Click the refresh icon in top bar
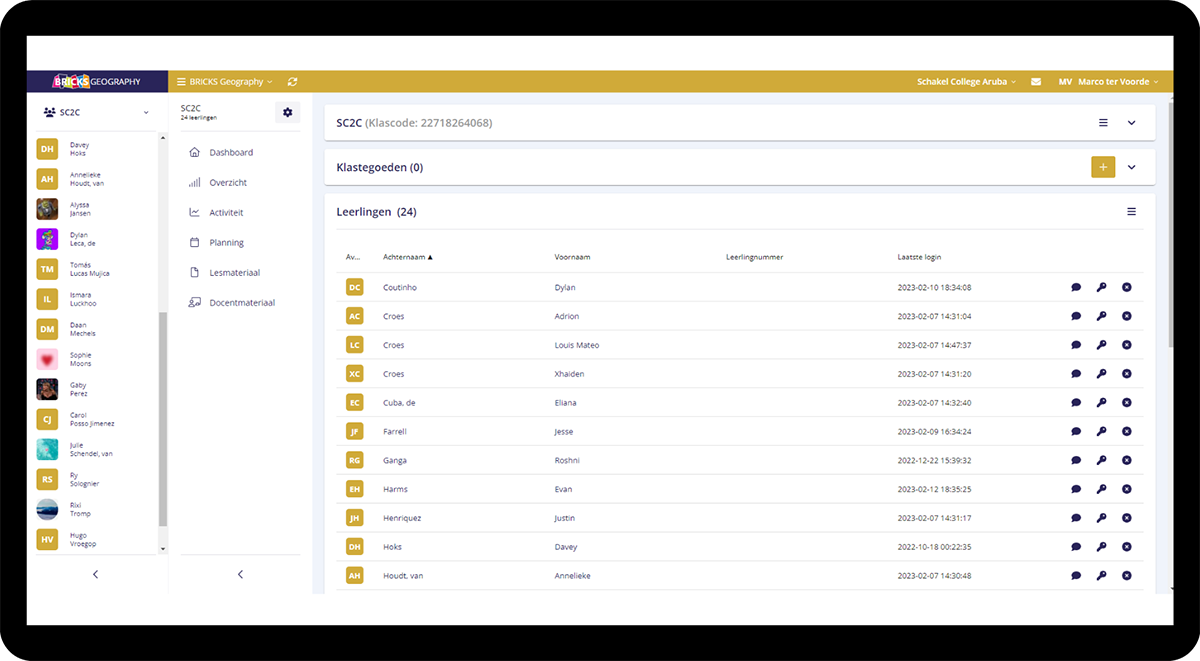Screen dimensions: 1200x661 click(292, 82)
